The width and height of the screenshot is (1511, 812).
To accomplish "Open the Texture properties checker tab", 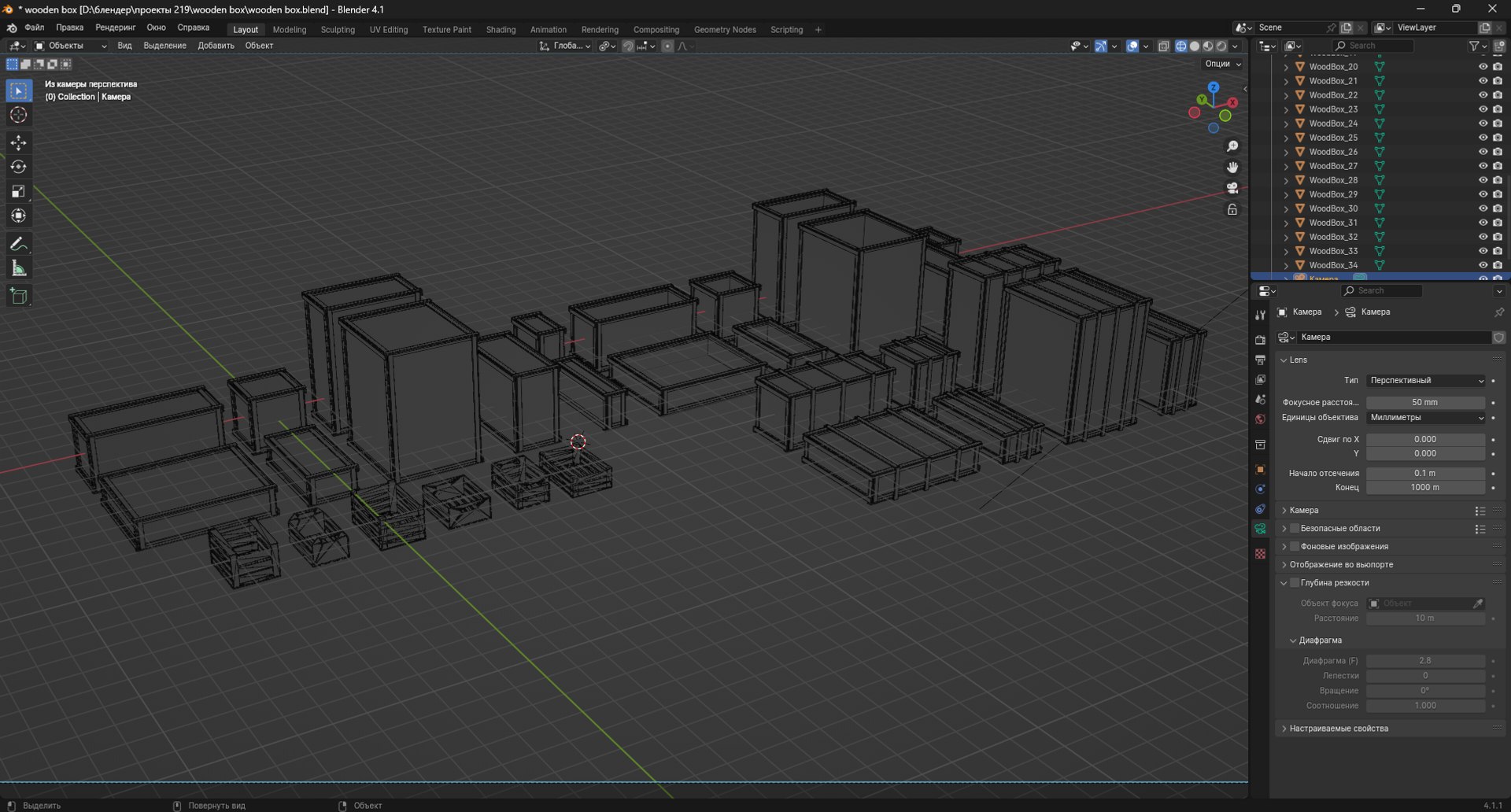I will [1260, 554].
